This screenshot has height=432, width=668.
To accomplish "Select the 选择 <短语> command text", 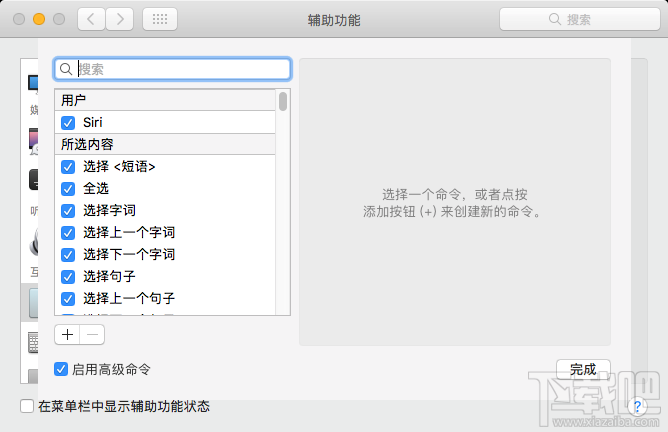I will coord(119,167).
